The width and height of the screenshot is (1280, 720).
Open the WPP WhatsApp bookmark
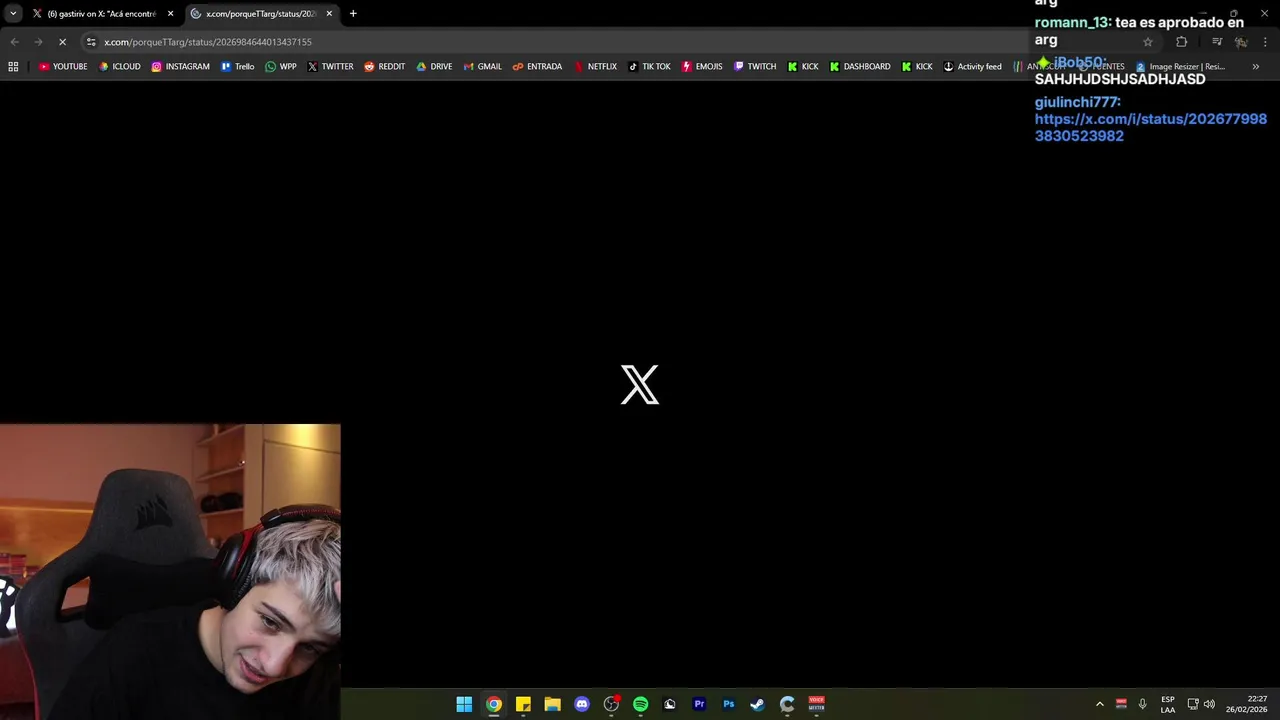(280, 66)
